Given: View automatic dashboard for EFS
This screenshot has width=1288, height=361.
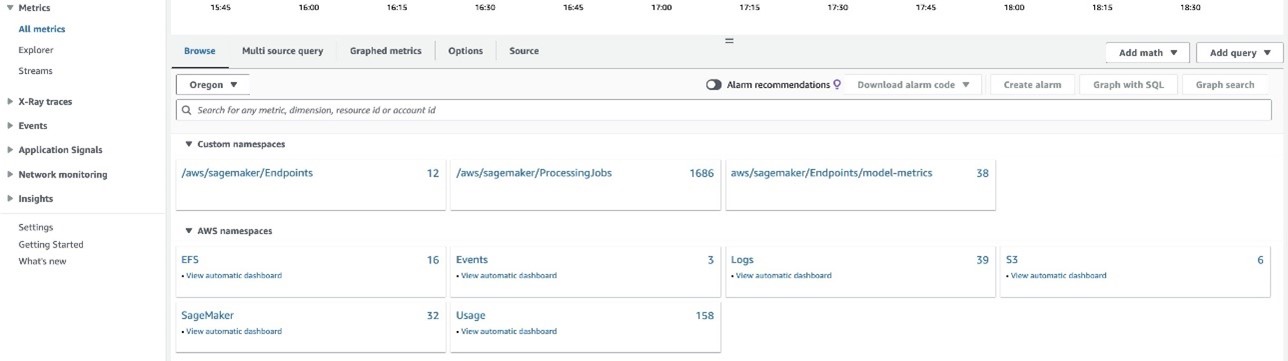Looking at the screenshot, I should [x=234, y=276].
